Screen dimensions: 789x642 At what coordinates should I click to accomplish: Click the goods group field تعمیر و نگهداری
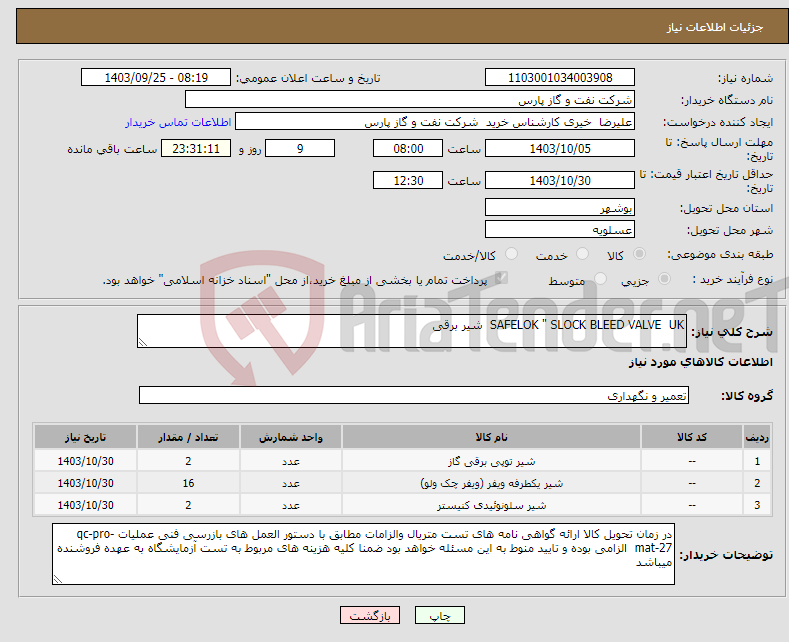click(414, 395)
